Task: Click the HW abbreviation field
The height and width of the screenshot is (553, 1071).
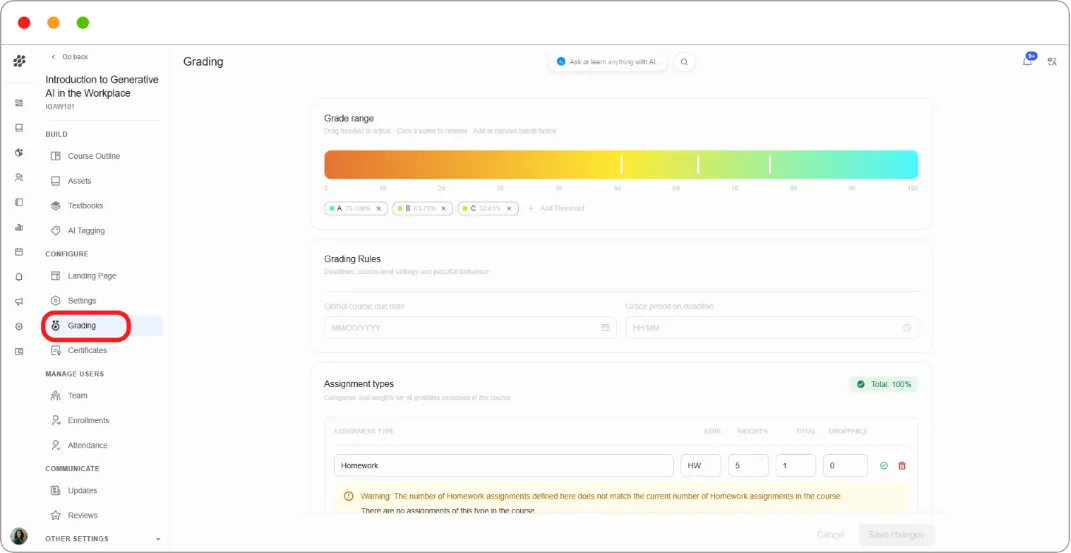Action: click(701, 466)
